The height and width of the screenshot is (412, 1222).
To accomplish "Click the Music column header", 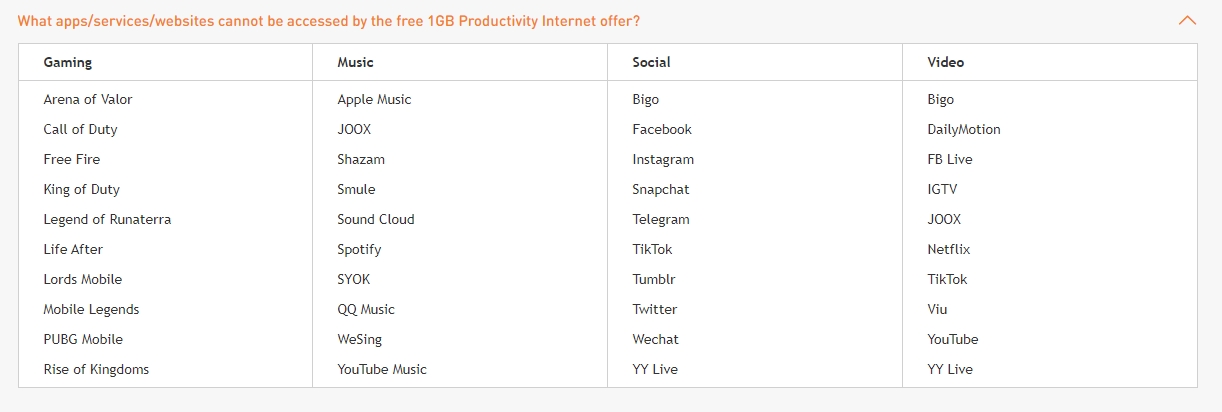I will 356,62.
